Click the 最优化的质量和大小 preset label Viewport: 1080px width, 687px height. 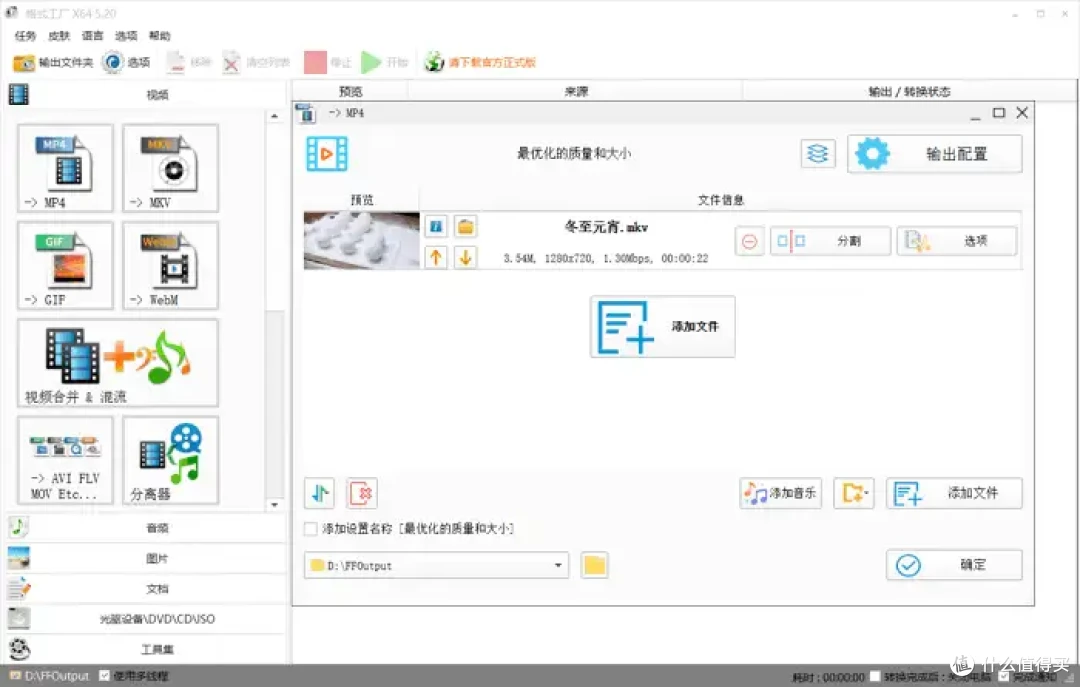click(x=574, y=154)
